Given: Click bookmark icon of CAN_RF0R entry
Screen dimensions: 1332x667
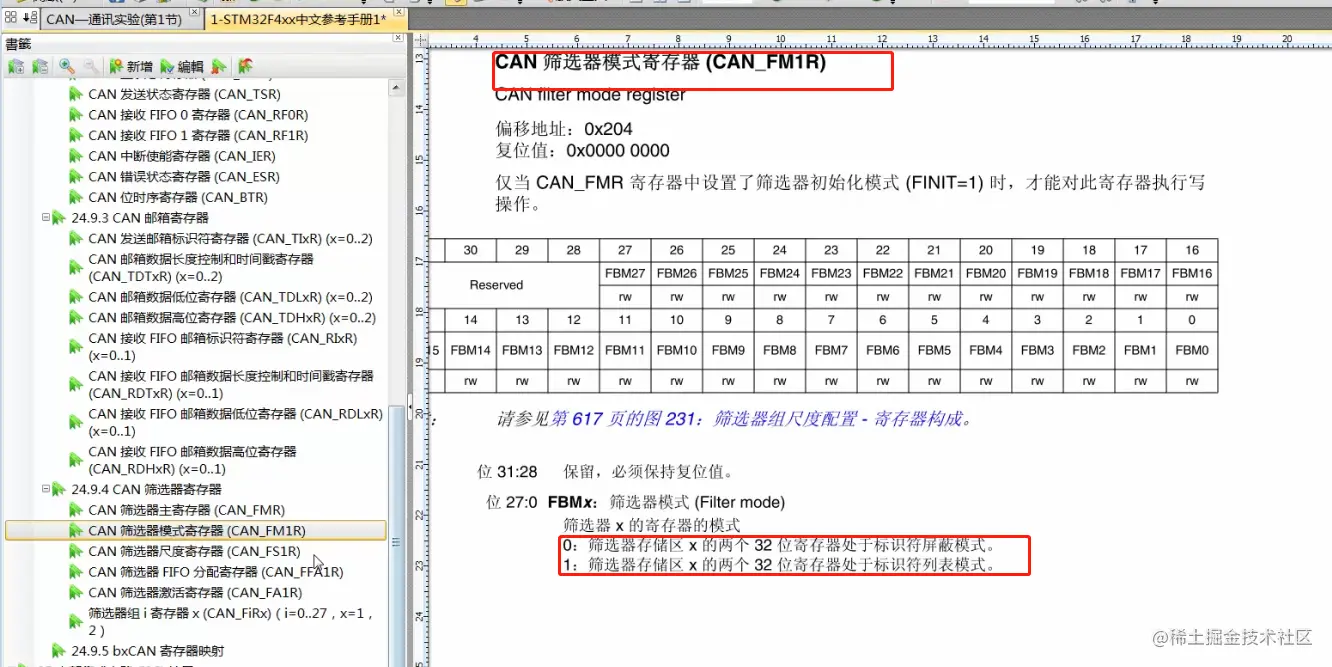Looking at the screenshot, I should pyautogui.click(x=76, y=115).
